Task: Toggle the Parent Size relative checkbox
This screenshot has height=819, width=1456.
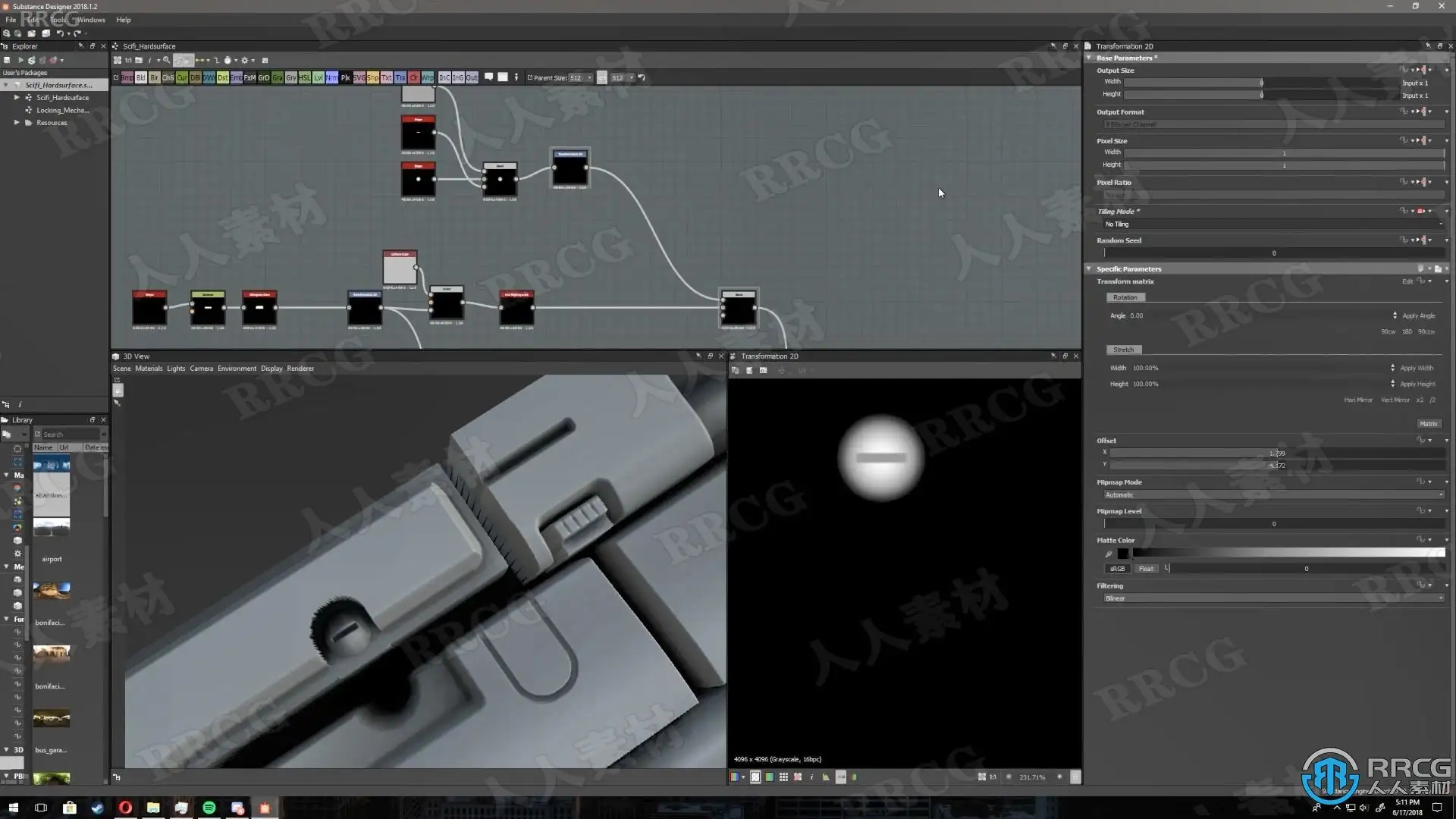Action: [x=529, y=77]
